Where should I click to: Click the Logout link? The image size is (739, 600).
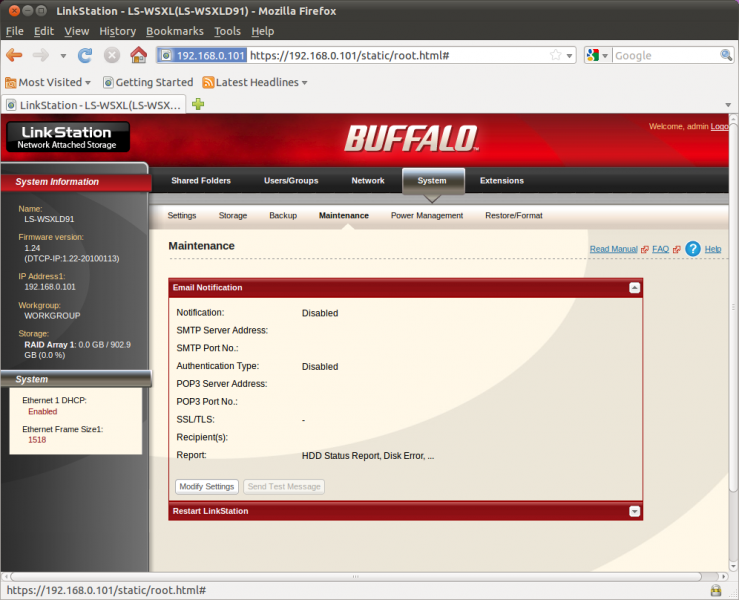720,126
